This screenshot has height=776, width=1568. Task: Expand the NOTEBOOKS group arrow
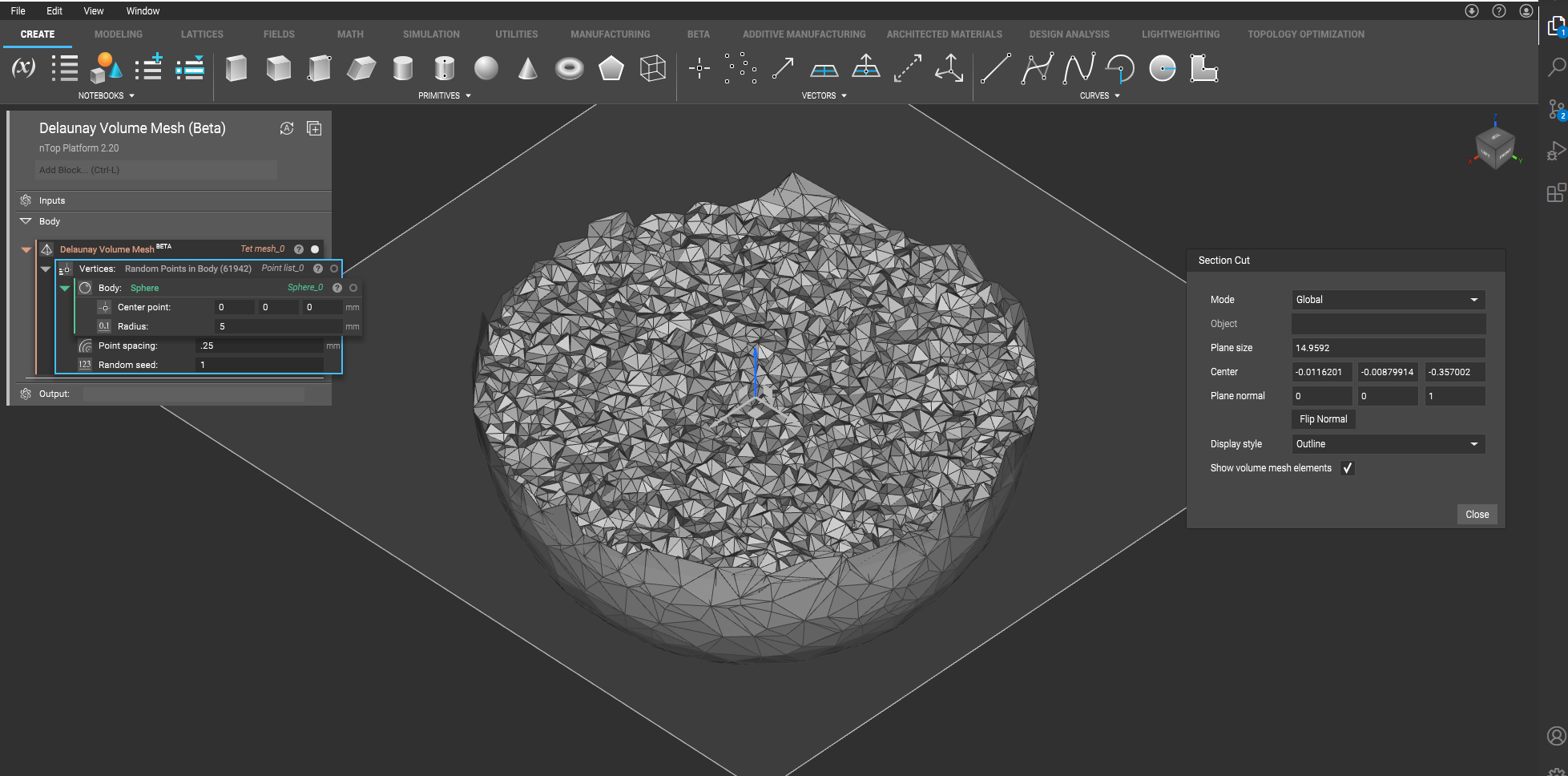pos(131,96)
